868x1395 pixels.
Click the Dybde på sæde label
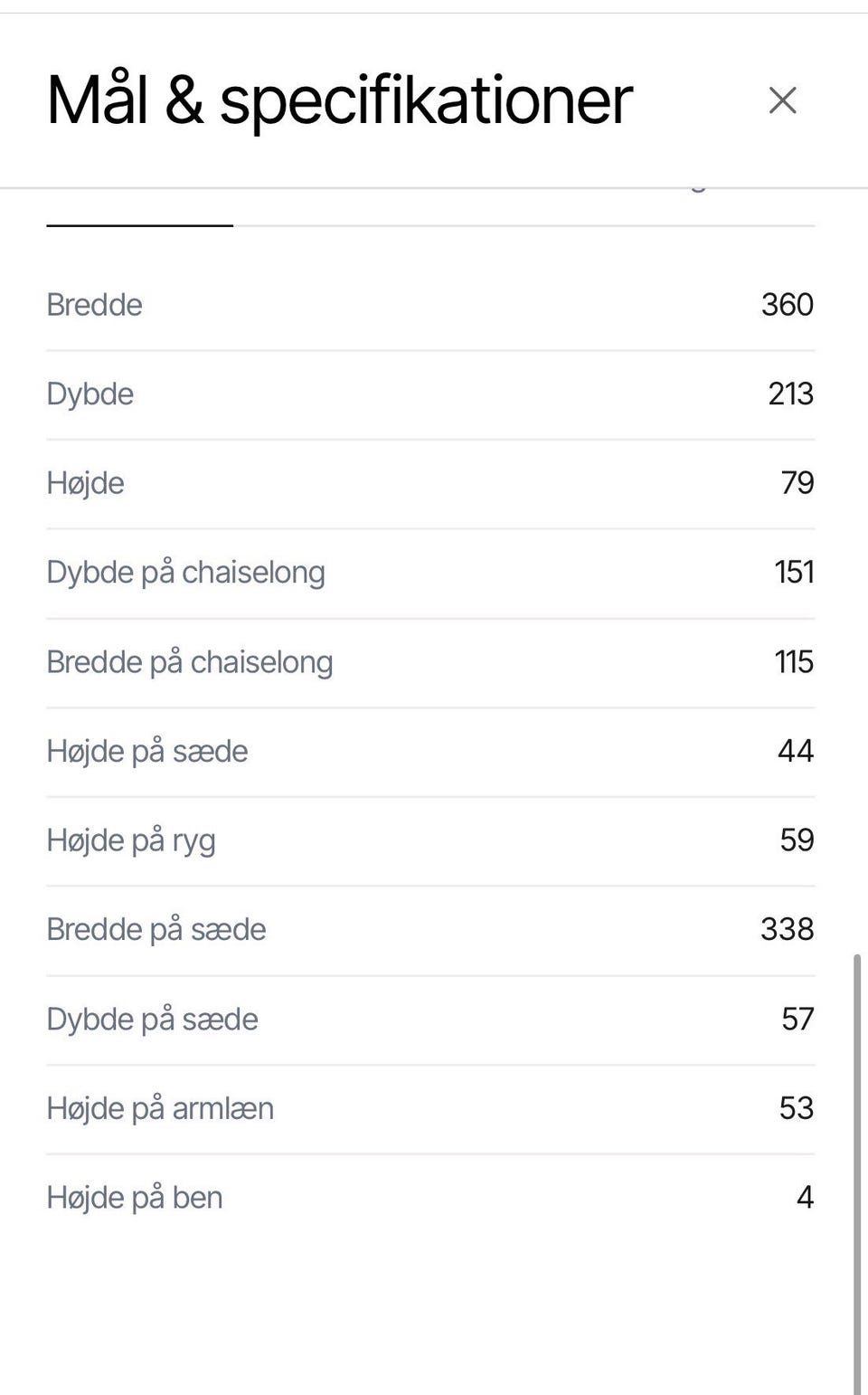click(x=153, y=1020)
